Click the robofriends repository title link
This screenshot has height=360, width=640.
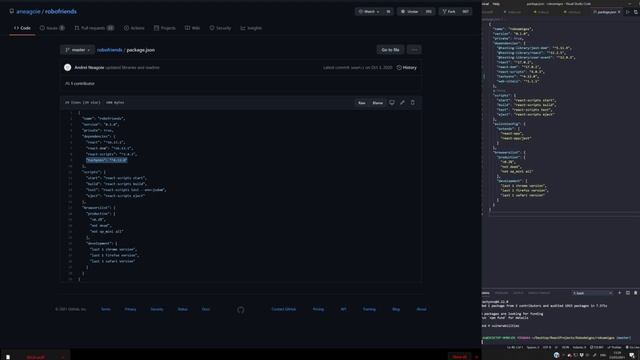pos(61,11)
